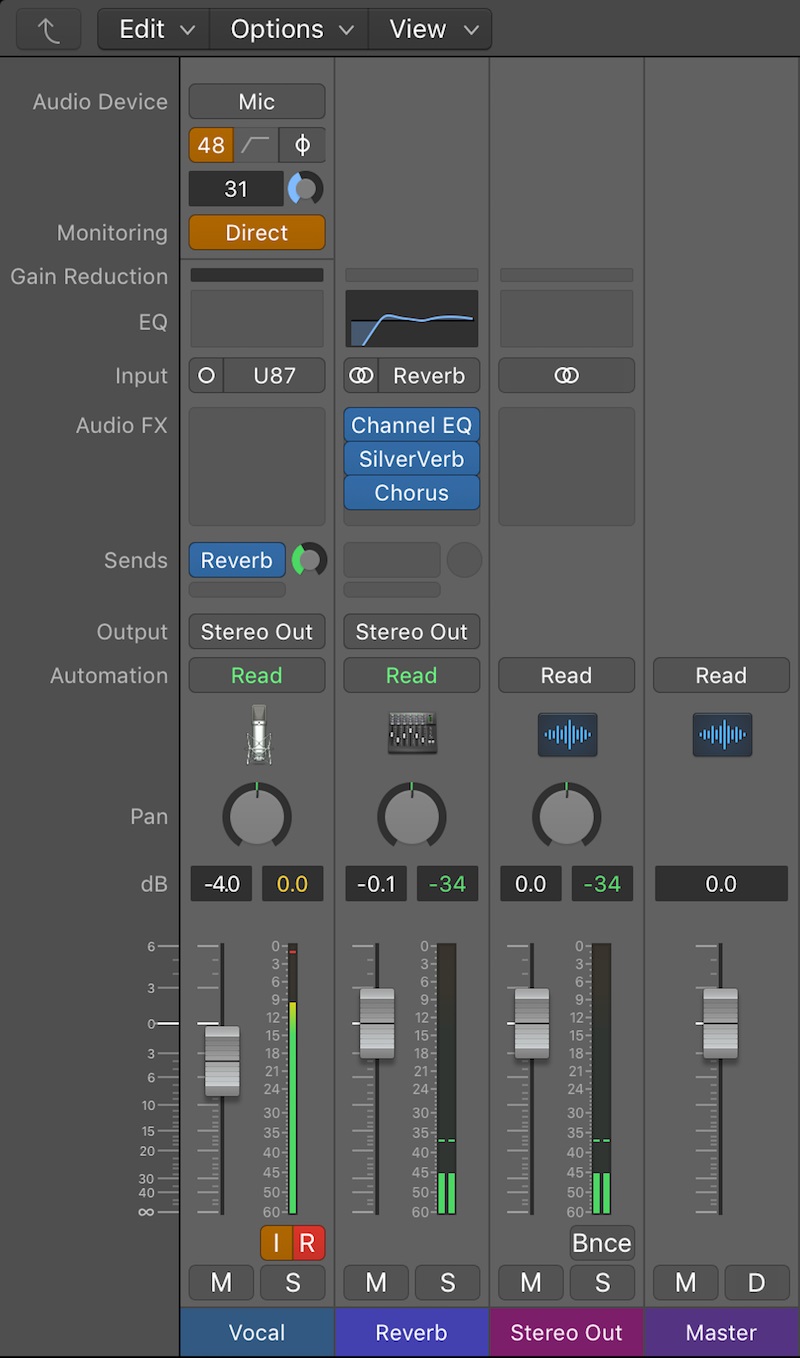
Task: Click the waveform icon on the Master channel
Action: point(721,735)
